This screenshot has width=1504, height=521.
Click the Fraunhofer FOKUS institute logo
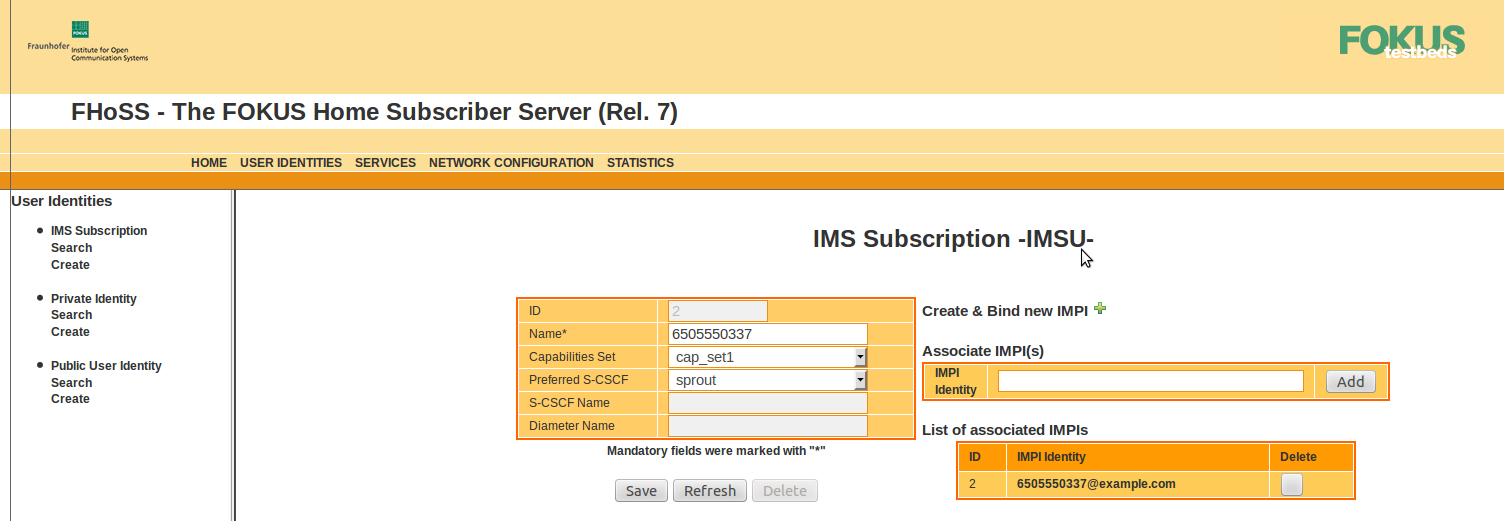point(88,42)
